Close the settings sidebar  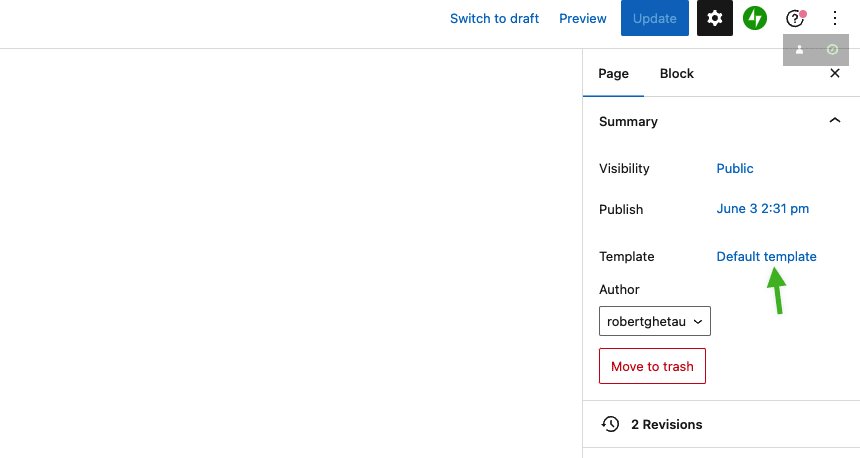pyautogui.click(x=835, y=73)
